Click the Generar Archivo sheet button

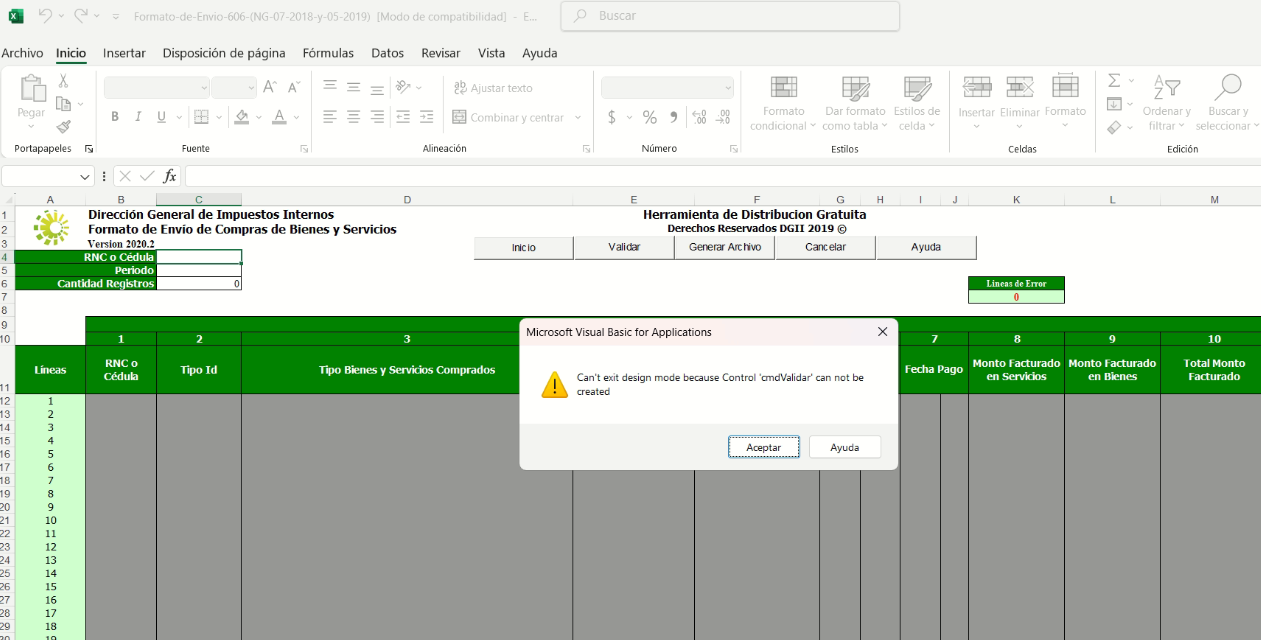pyautogui.click(x=725, y=247)
